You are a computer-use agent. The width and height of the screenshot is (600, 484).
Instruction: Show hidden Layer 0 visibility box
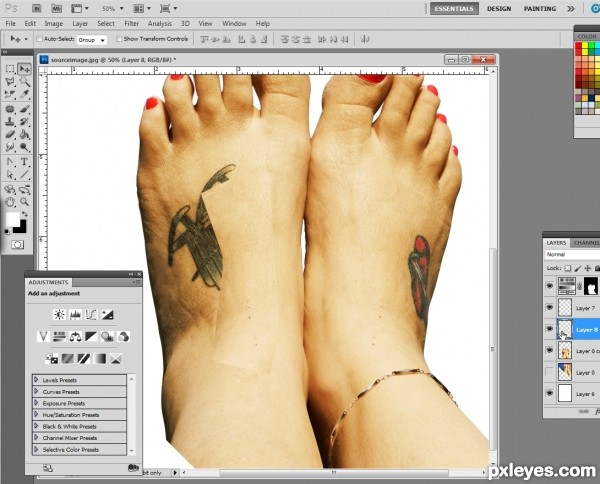pos(549,372)
